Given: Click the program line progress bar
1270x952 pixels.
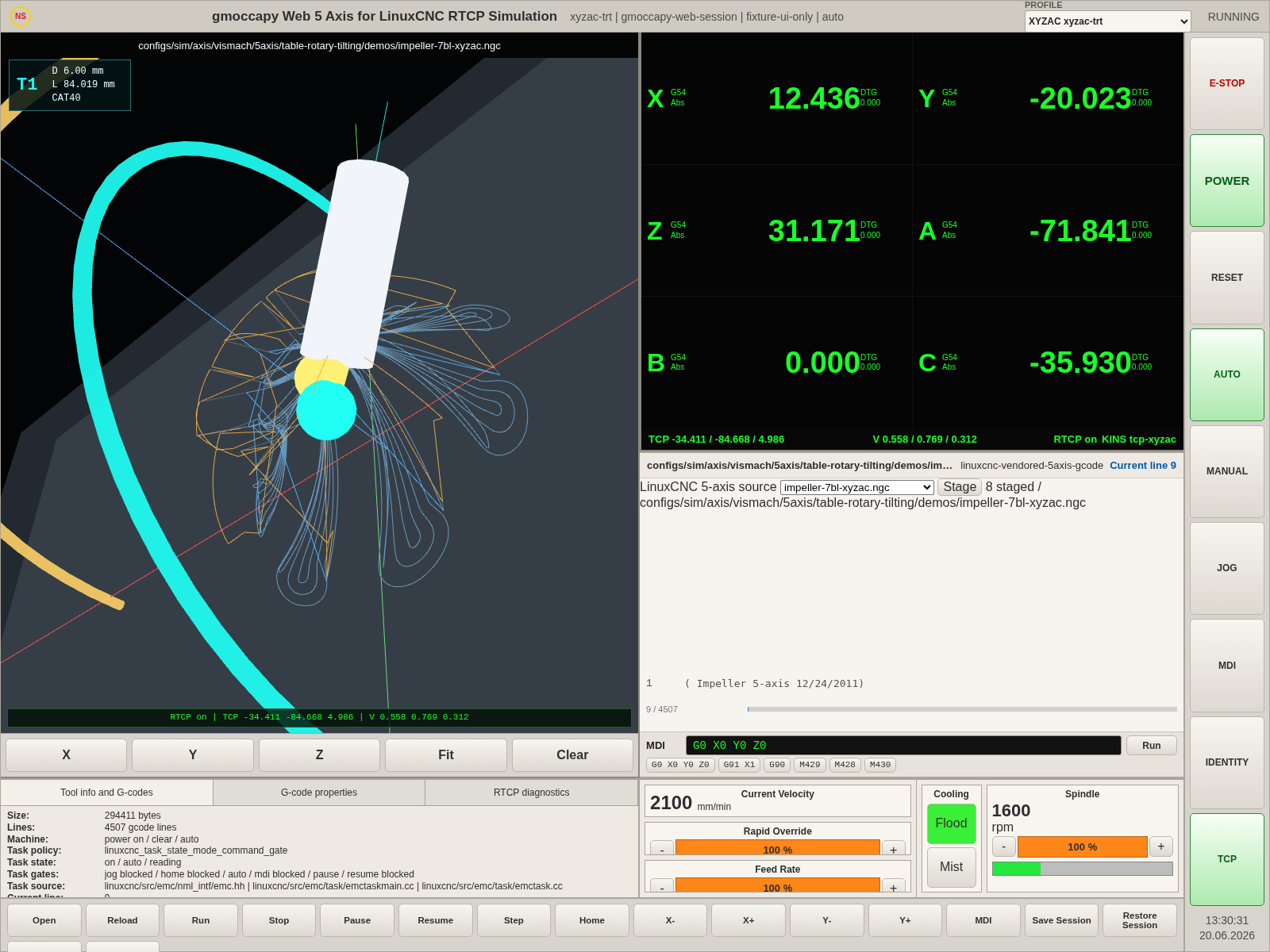Looking at the screenshot, I should click(962, 709).
